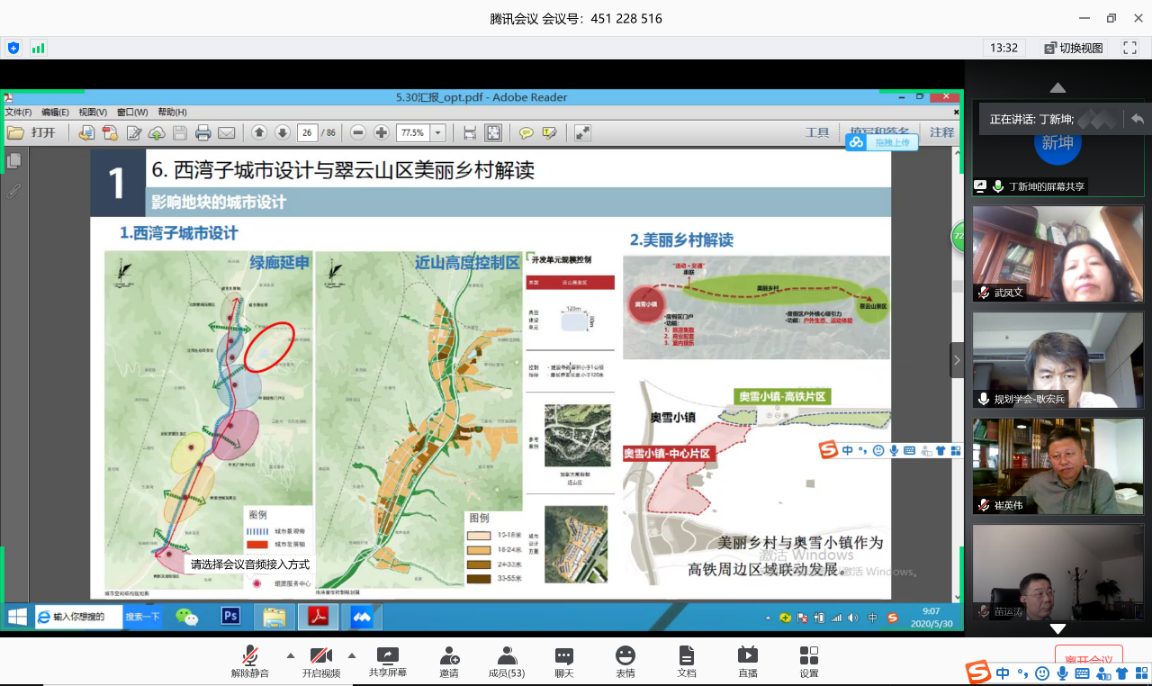This screenshot has height=686, width=1152.
Task: Open the 聊天 chat panel
Action: tap(564, 660)
